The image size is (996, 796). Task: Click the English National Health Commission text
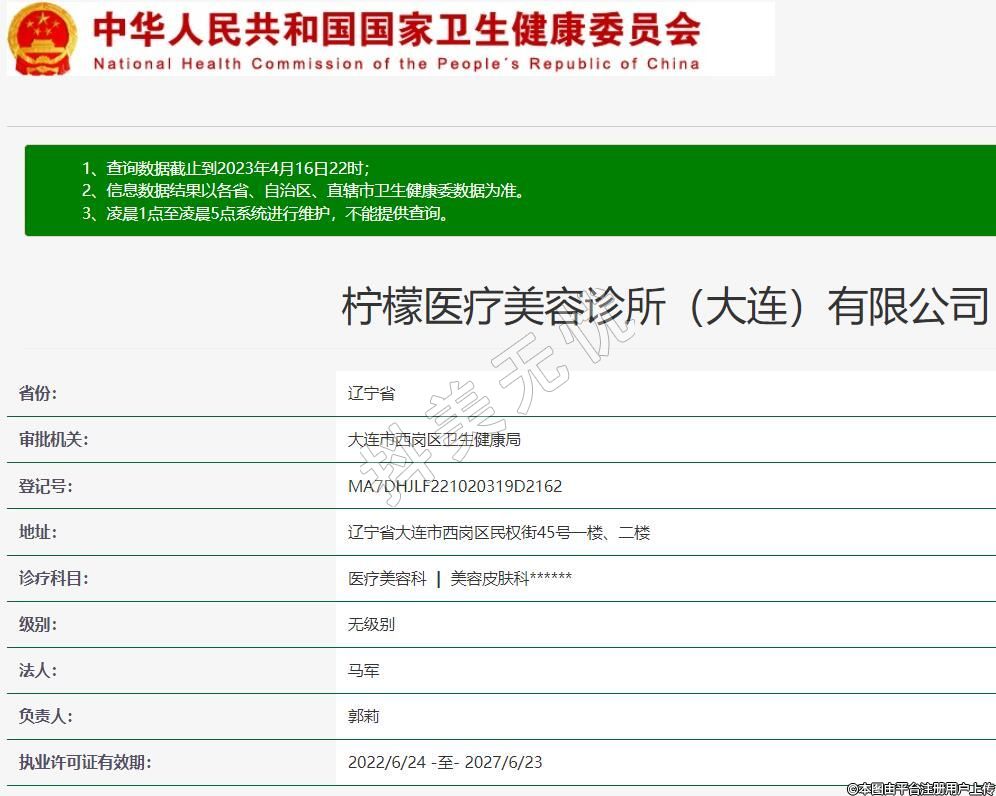[396, 64]
